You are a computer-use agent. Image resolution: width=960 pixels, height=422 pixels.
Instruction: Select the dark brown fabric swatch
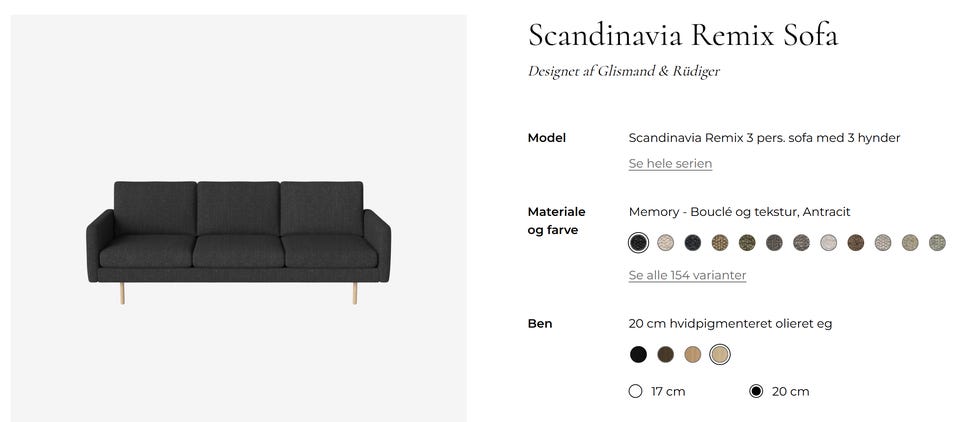point(855,242)
